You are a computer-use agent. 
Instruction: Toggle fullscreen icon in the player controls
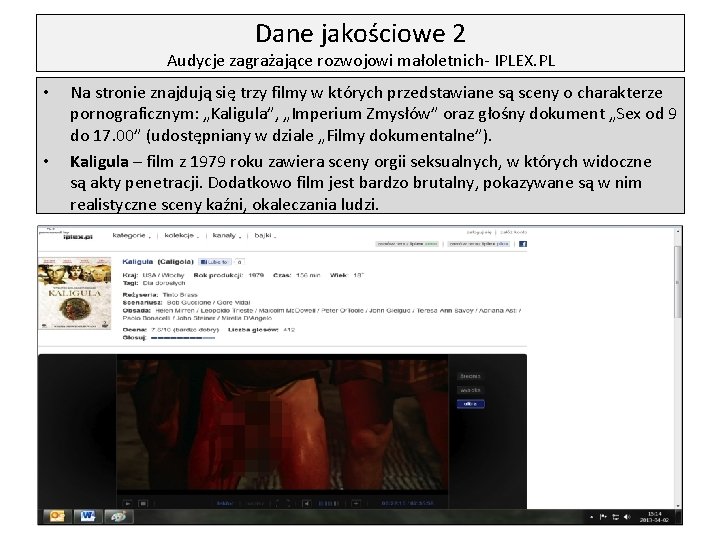click(x=283, y=503)
